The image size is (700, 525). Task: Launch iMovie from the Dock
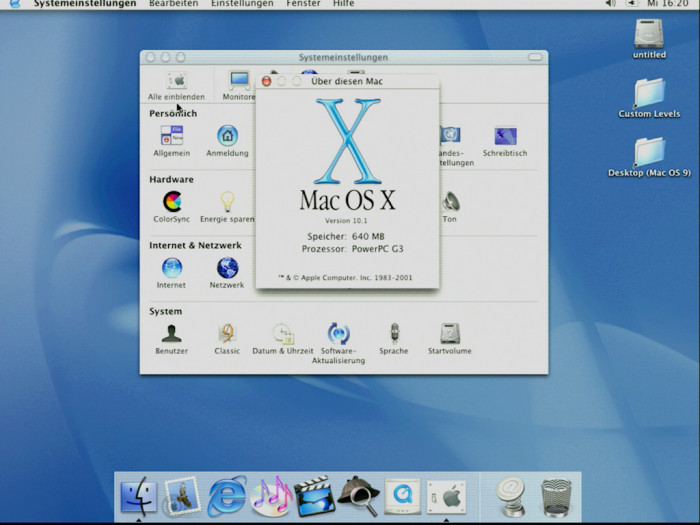[315, 496]
